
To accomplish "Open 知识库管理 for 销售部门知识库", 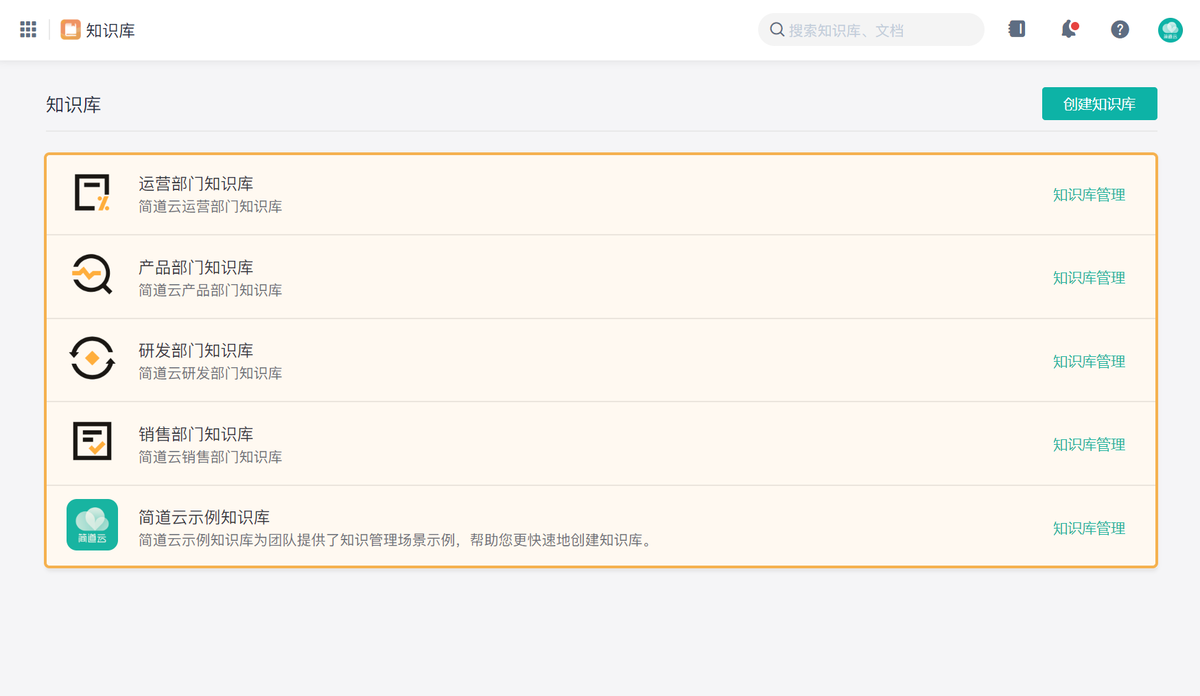I will [x=1089, y=444].
